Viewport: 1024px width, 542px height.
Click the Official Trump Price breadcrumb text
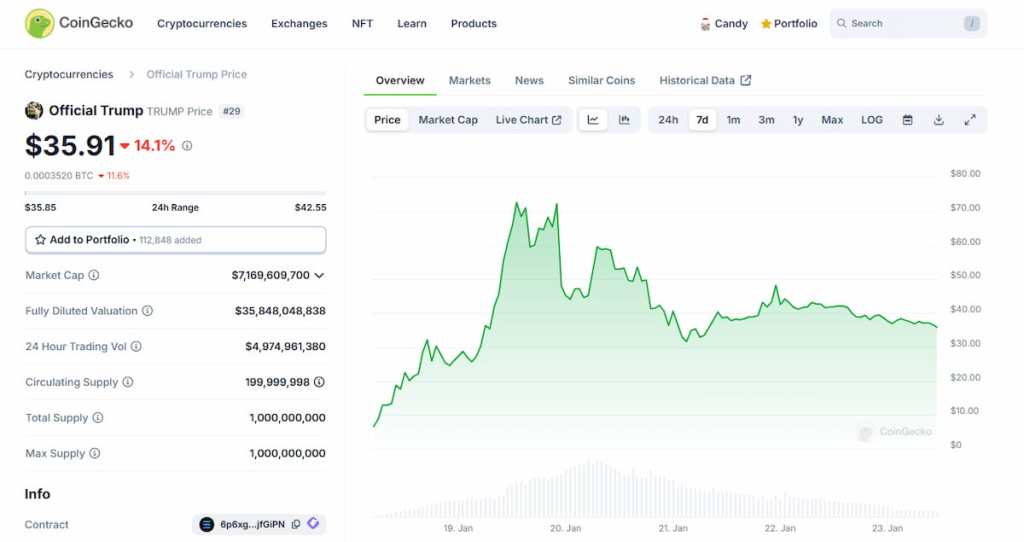[x=197, y=74]
